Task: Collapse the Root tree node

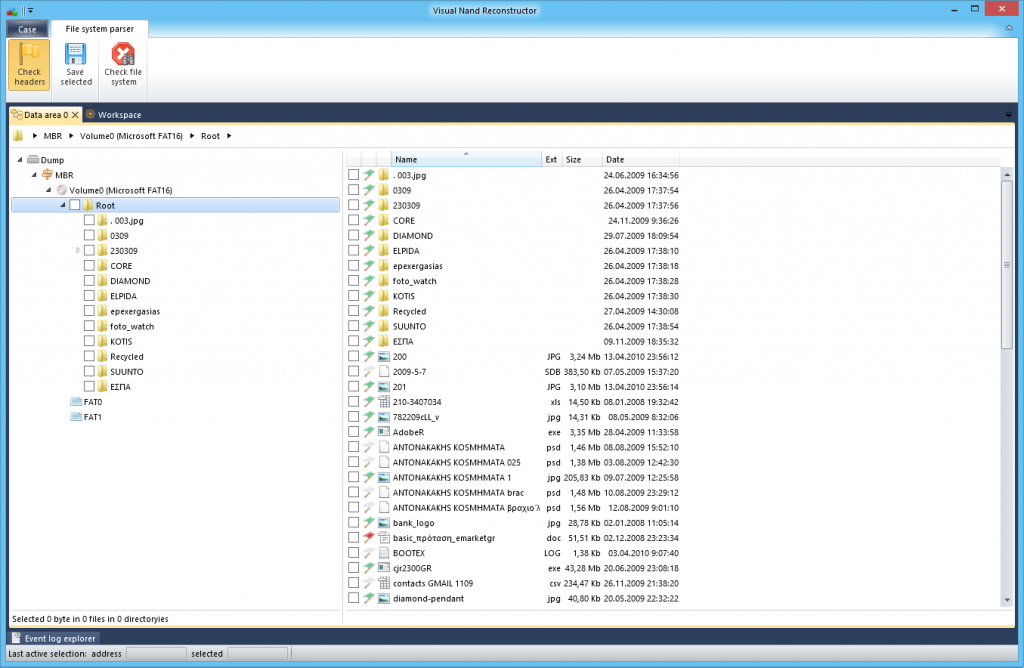Action: (63, 204)
